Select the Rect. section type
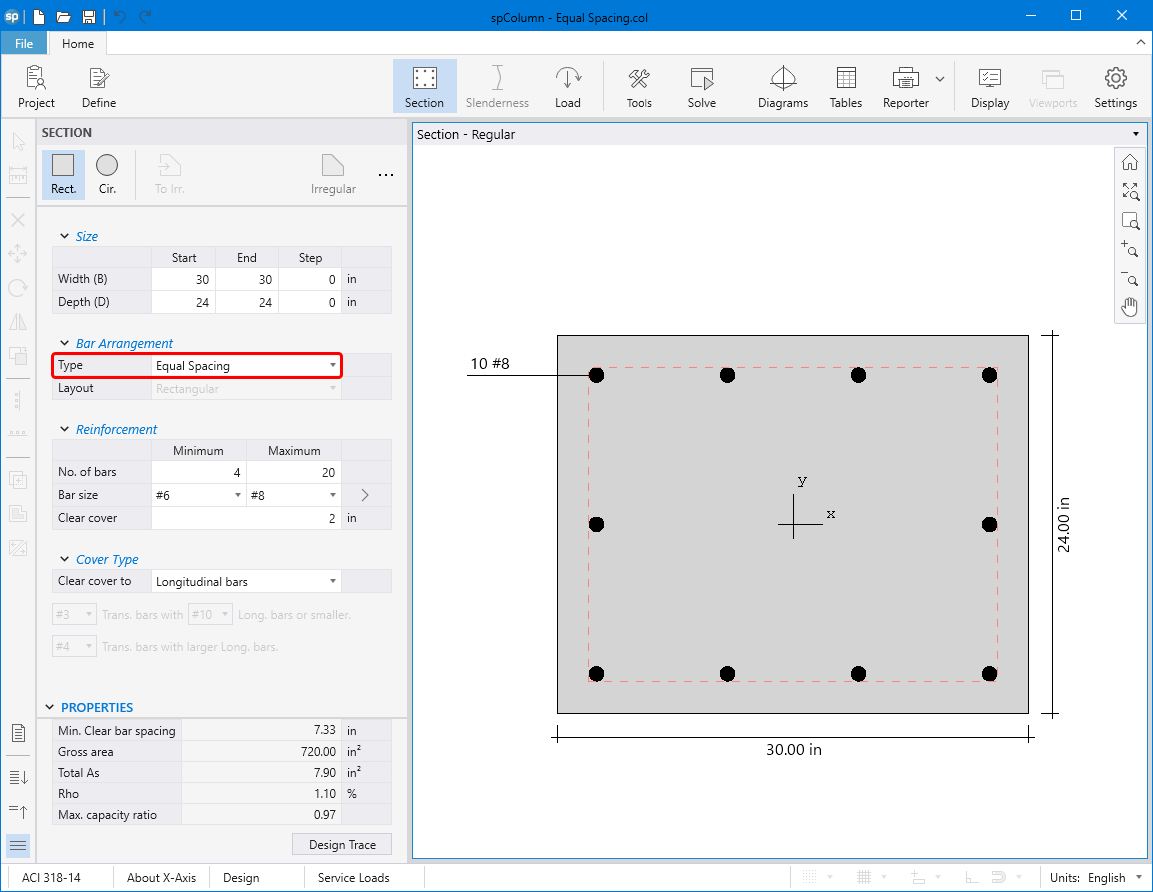1153x892 pixels. pyautogui.click(x=63, y=174)
